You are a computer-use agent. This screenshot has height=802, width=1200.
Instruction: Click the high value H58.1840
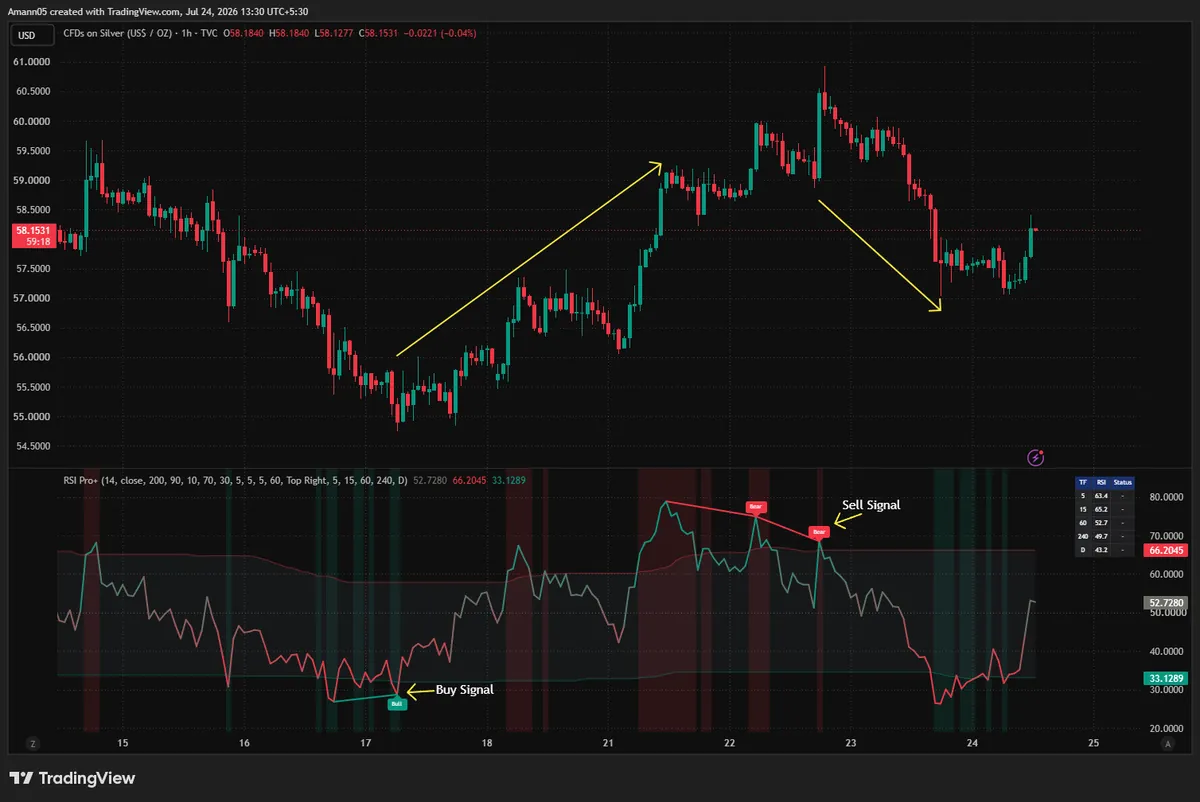(289, 33)
